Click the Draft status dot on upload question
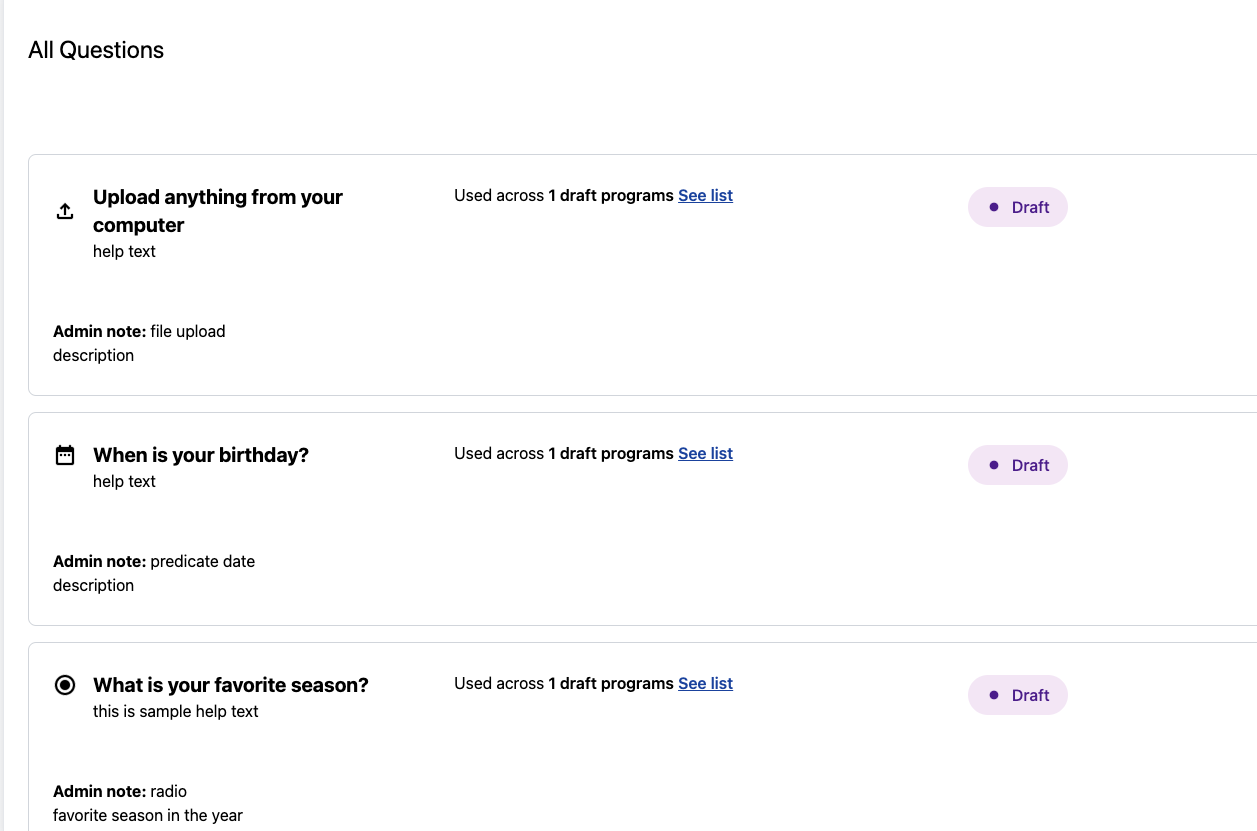The height and width of the screenshot is (831, 1257). point(993,206)
